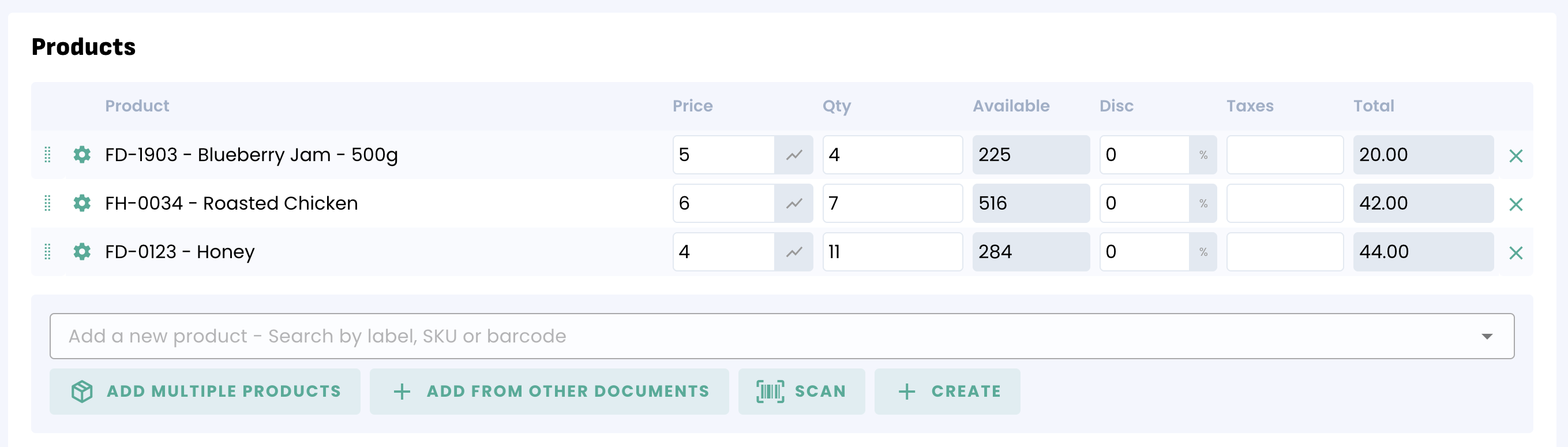
Task: Open settings gear for Blueberry Jam row
Action: tap(81, 155)
